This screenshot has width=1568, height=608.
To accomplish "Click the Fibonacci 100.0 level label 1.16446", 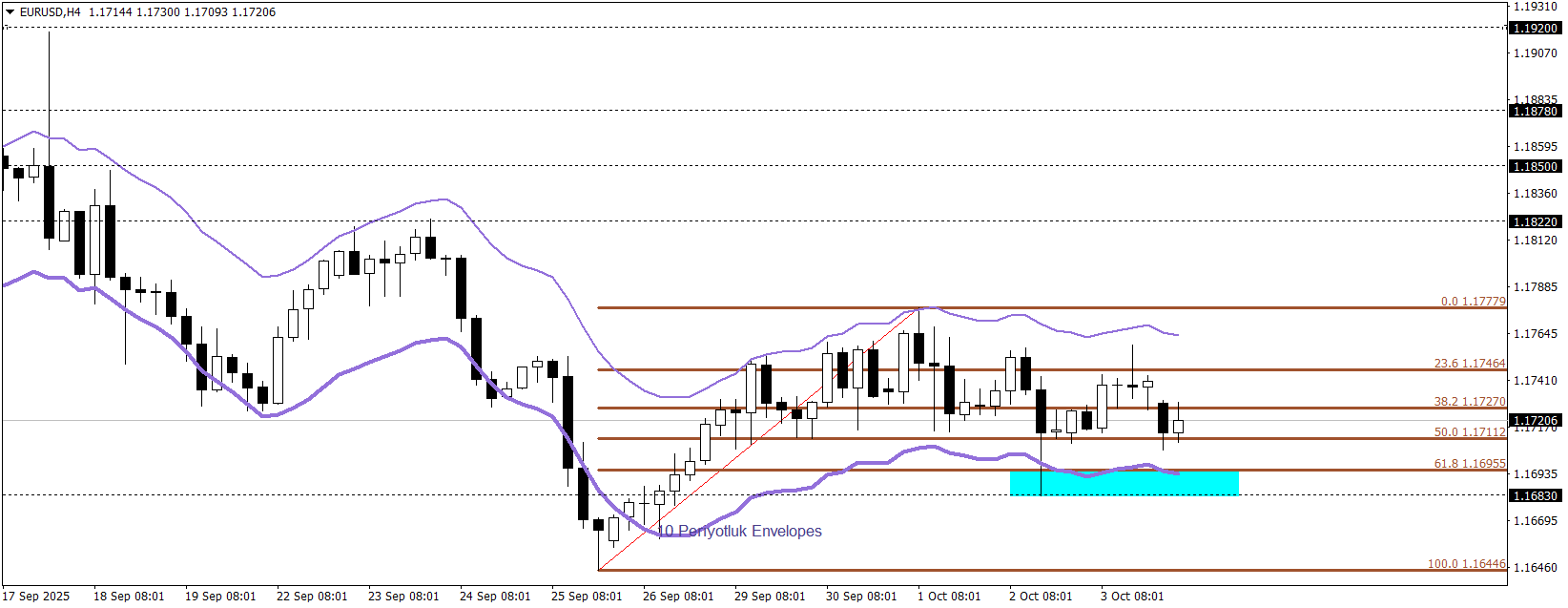I will tap(1466, 564).
